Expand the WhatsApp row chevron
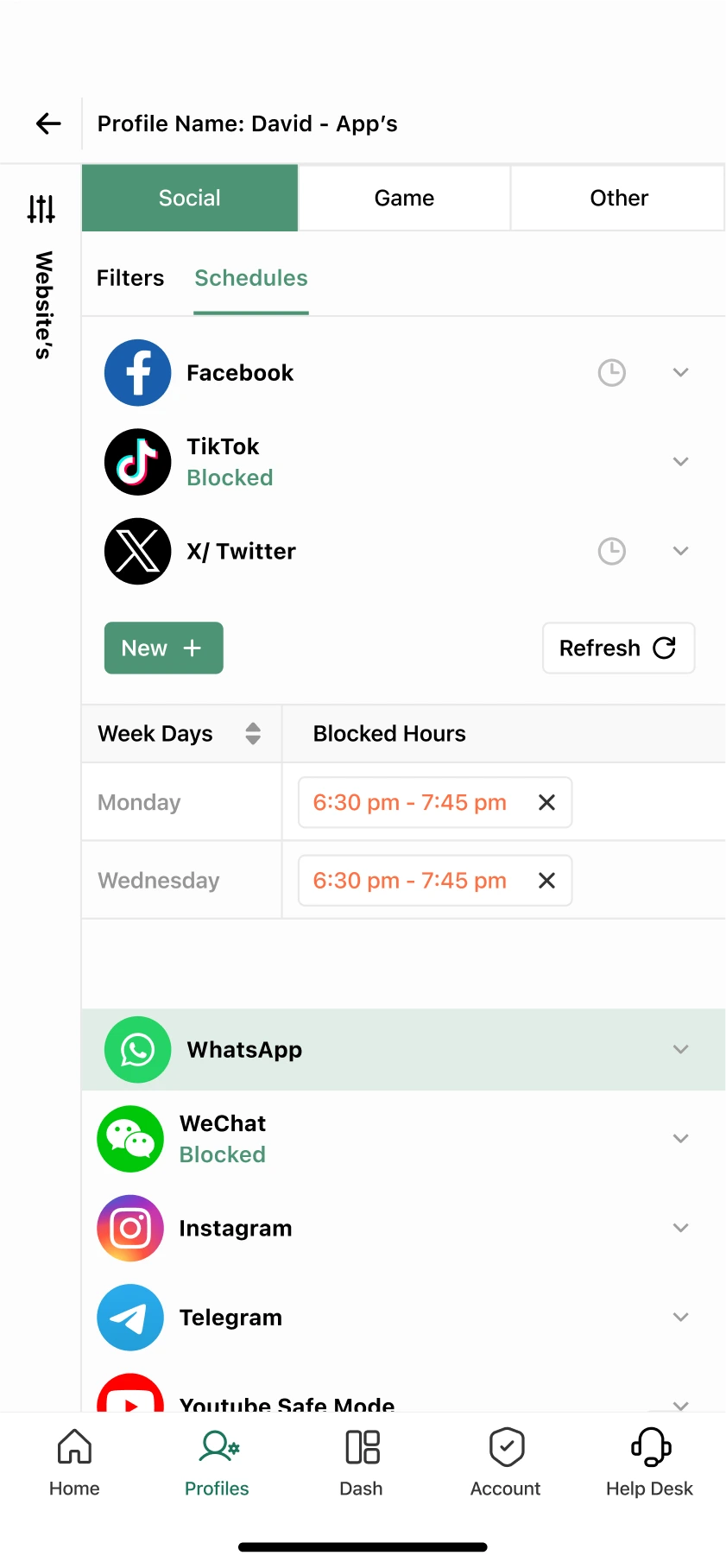 click(x=681, y=1050)
